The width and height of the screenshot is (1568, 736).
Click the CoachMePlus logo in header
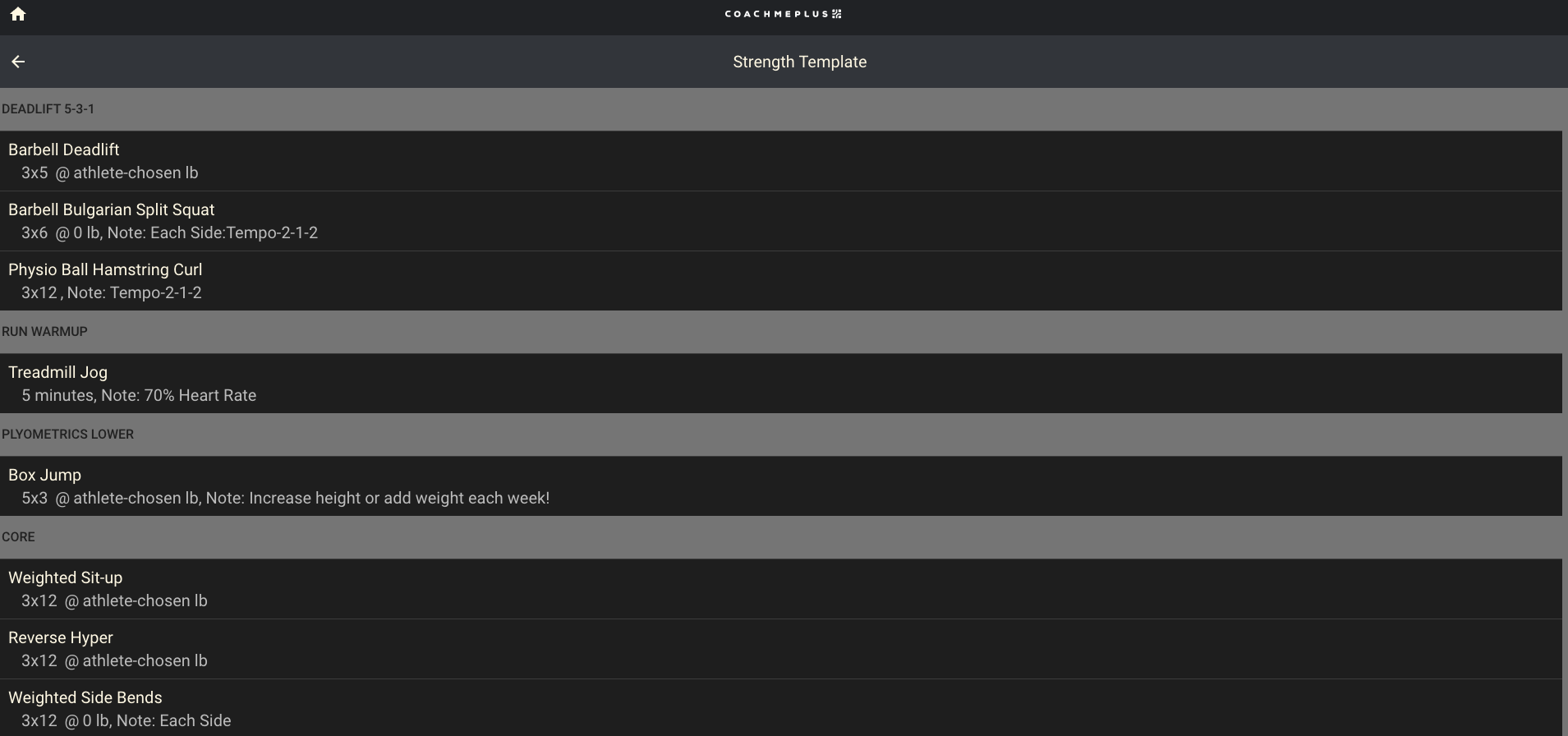click(x=784, y=14)
